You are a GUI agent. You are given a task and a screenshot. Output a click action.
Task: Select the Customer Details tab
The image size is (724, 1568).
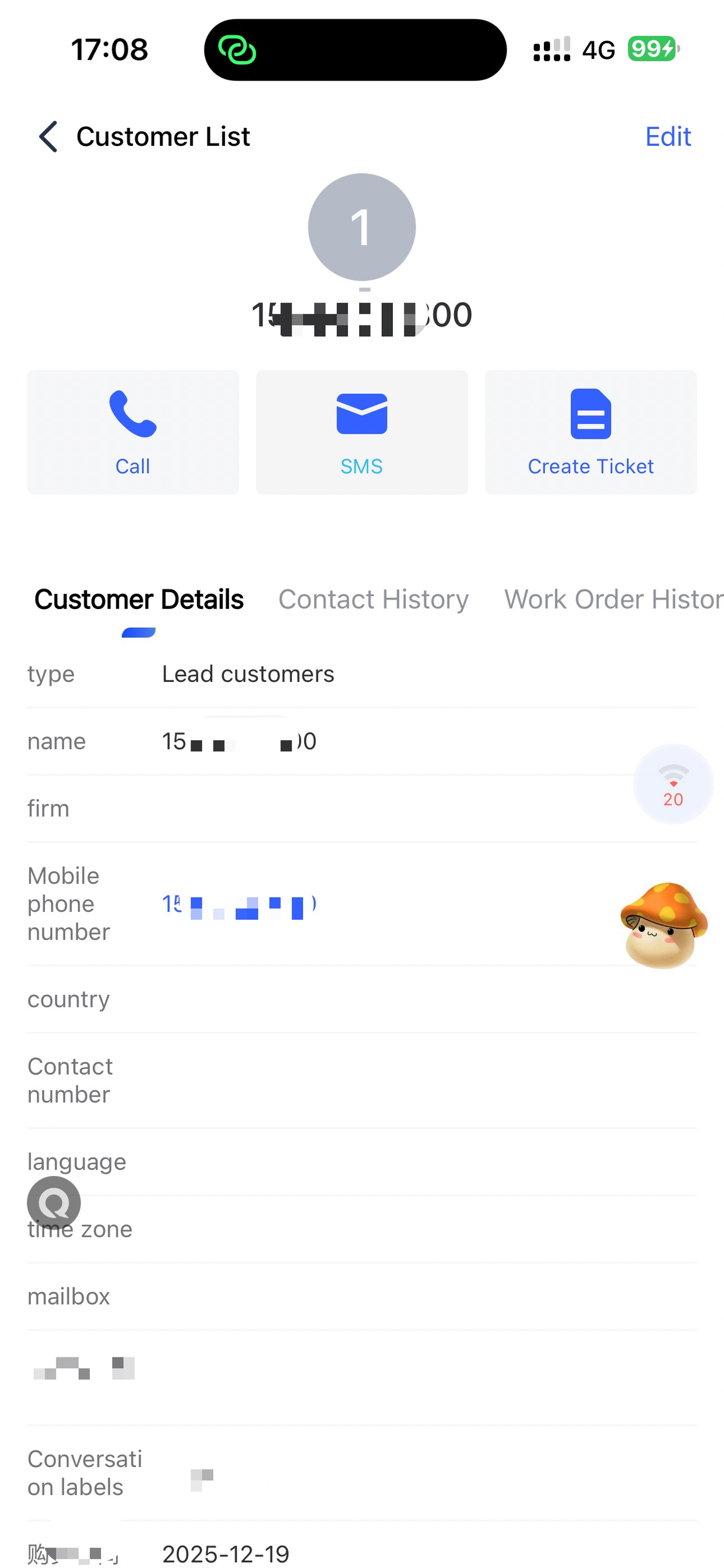(x=139, y=600)
